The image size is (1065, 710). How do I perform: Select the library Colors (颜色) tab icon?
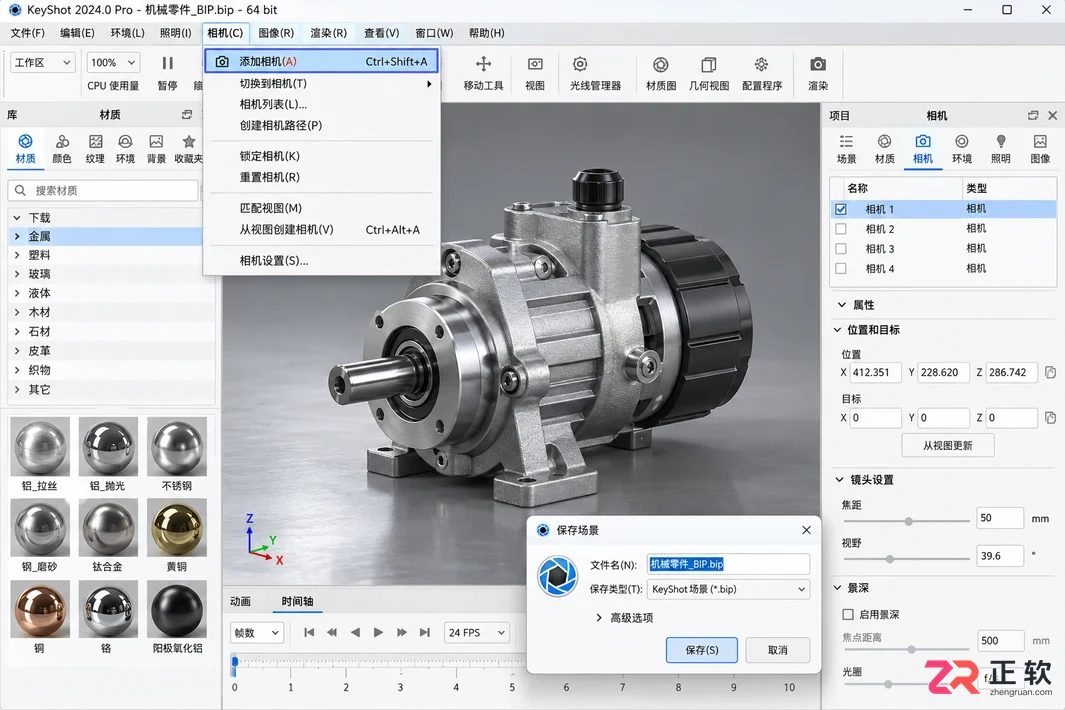62,141
